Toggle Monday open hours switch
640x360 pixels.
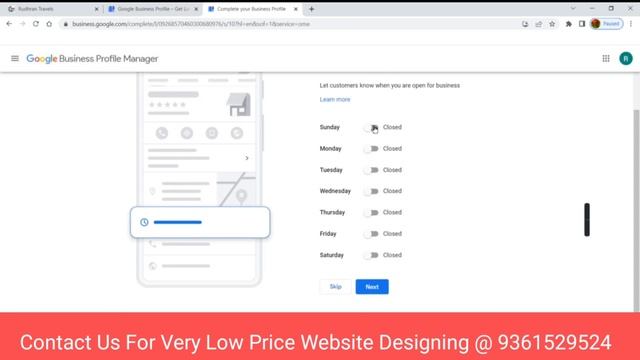pos(371,149)
